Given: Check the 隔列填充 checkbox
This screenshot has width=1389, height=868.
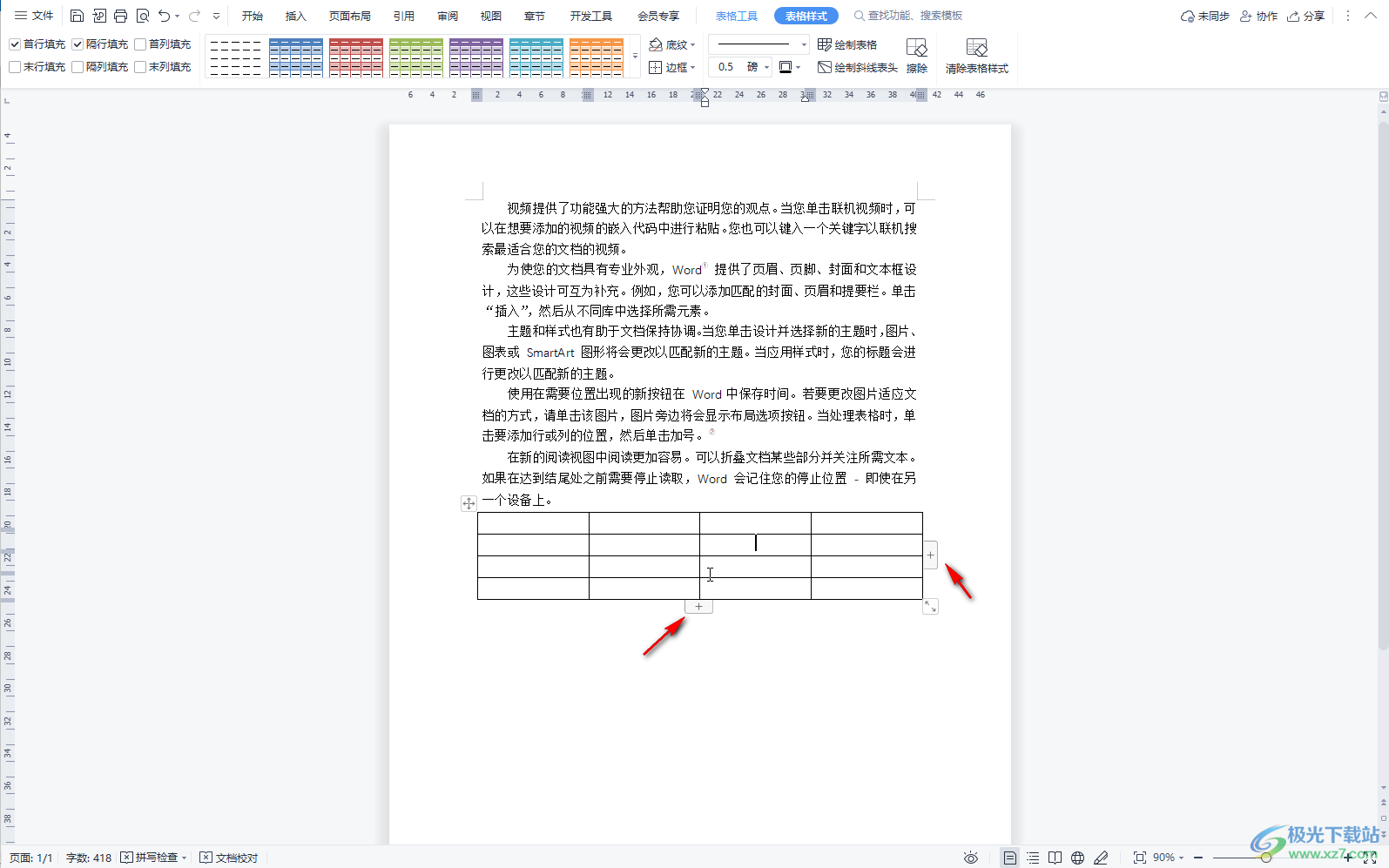Looking at the screenshot, I should click(x=78, y=67).
